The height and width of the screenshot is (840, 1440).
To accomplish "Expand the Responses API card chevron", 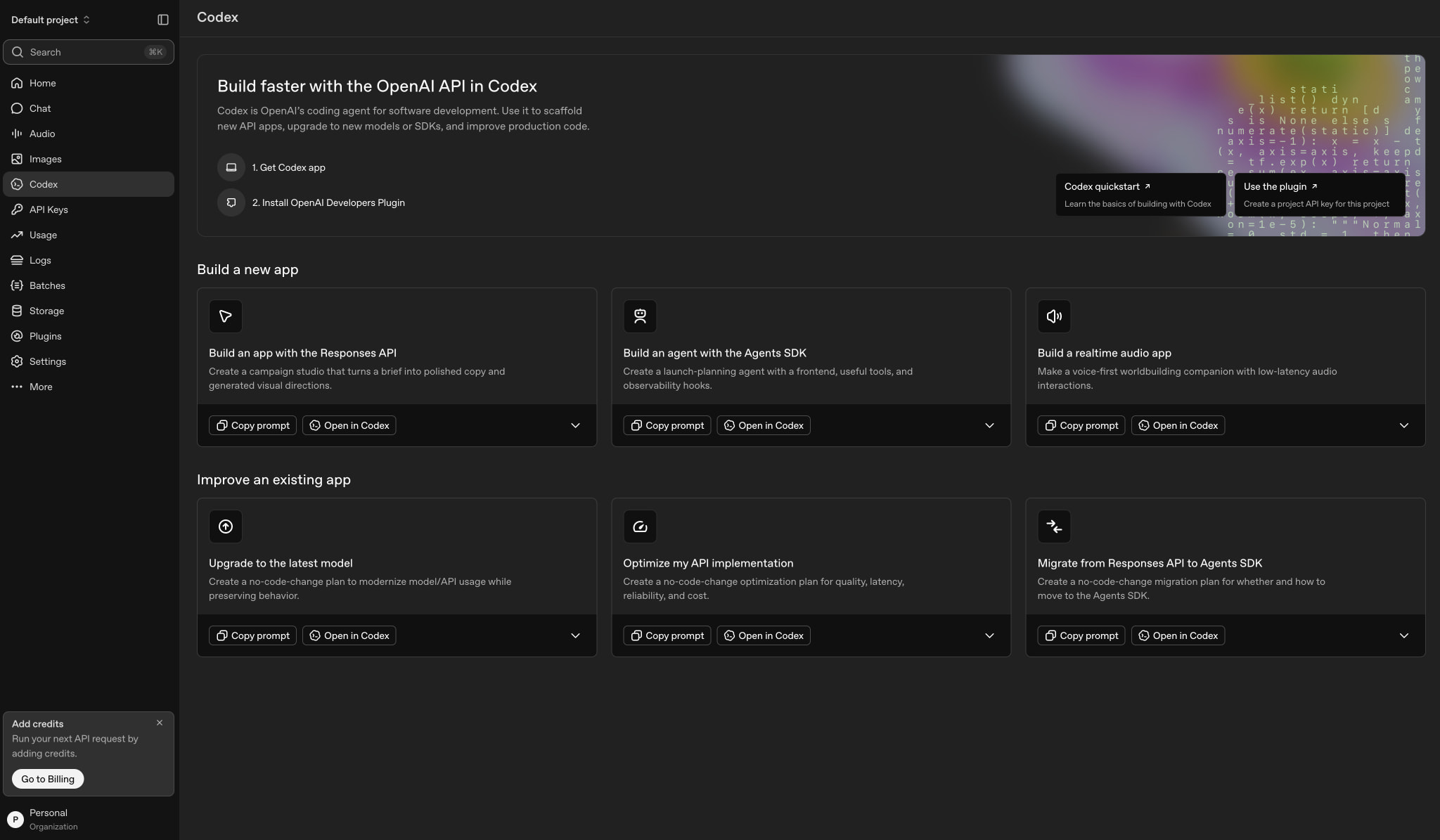I will (x=575, y=425).
